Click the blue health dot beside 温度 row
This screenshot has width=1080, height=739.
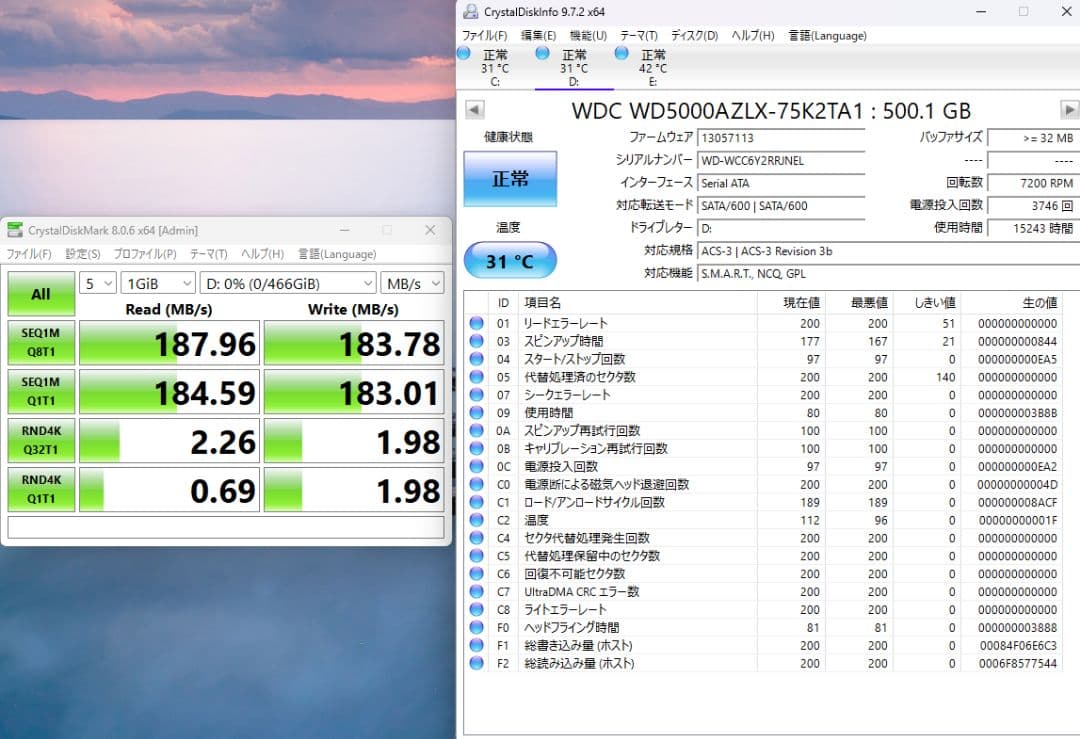[474, 520]
